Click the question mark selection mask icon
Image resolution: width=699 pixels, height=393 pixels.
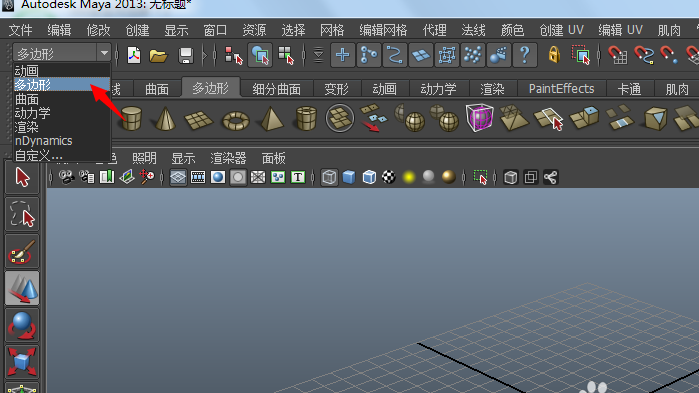click(x=524, y=55)
